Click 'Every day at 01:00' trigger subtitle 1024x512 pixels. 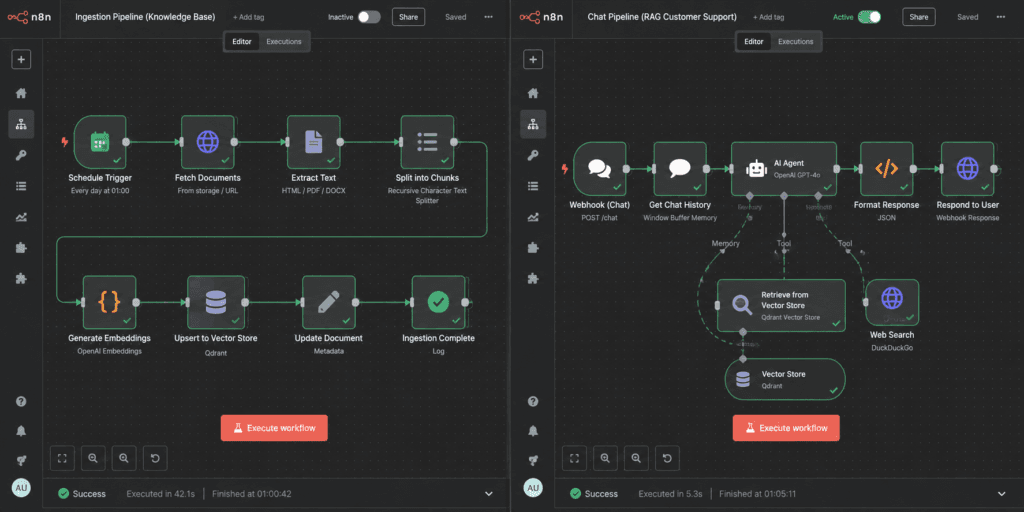point(100,191)
